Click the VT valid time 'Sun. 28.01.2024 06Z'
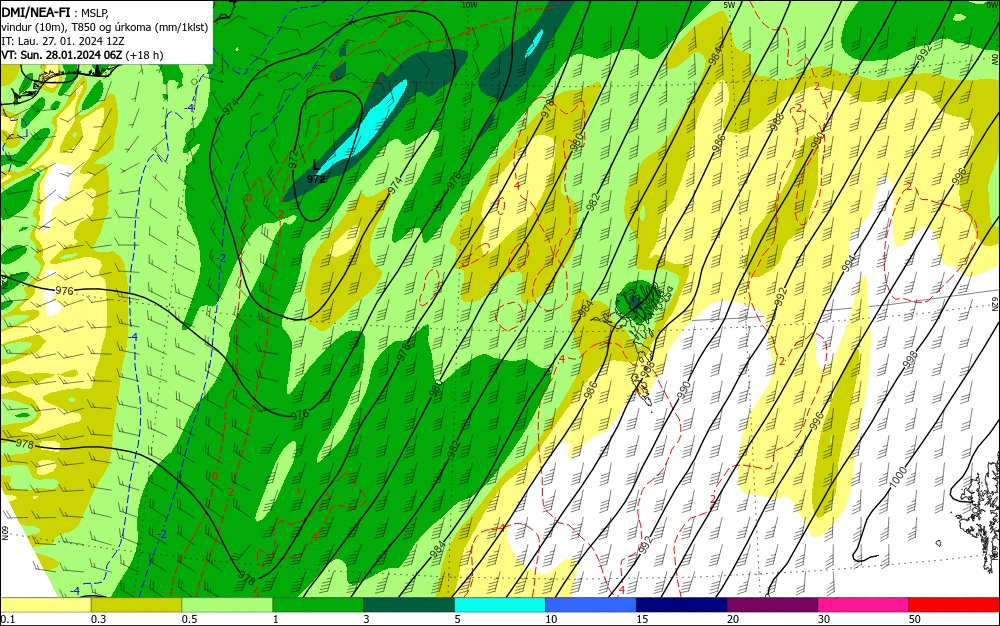1000x626 pixels. pyautogui.click(x=71, y=55)
